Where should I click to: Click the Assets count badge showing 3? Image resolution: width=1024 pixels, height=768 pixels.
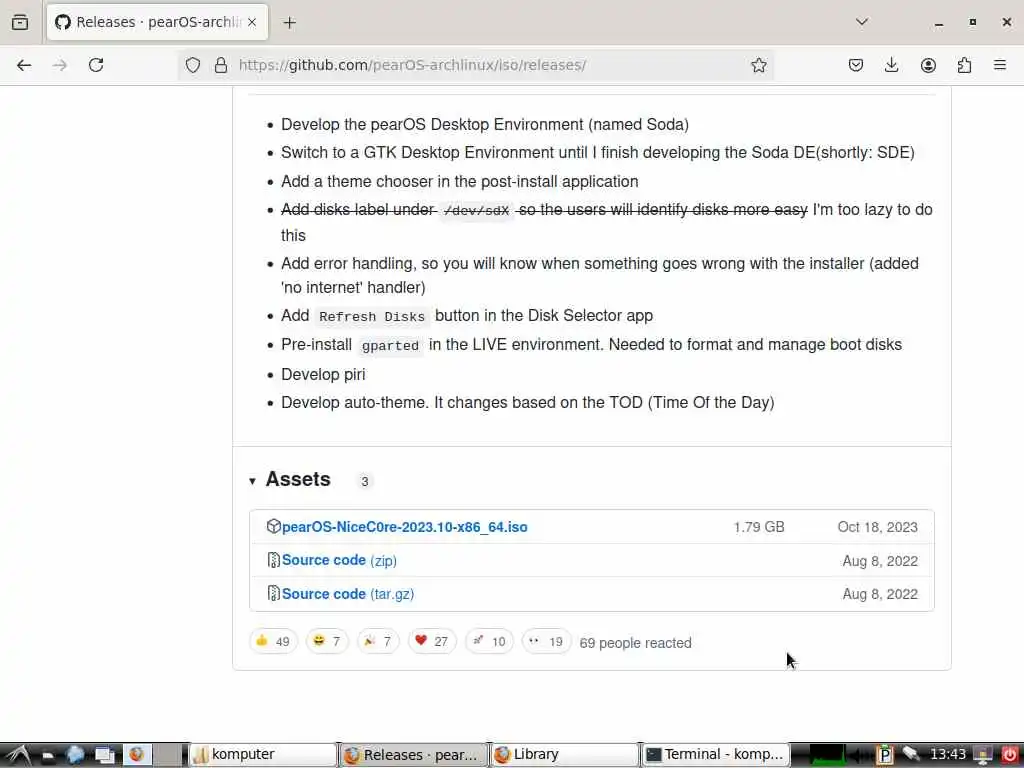coord(364,481)
